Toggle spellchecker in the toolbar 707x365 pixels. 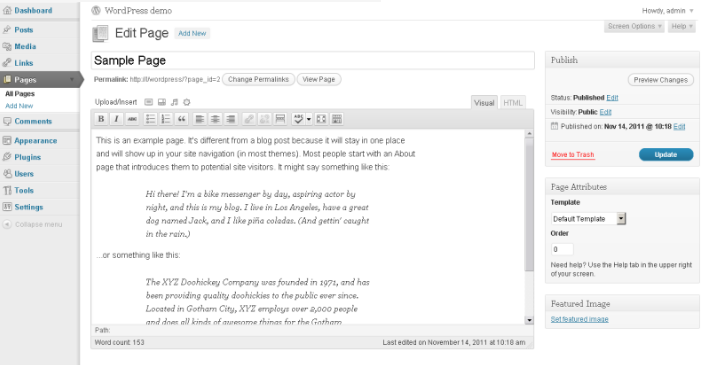298,119
